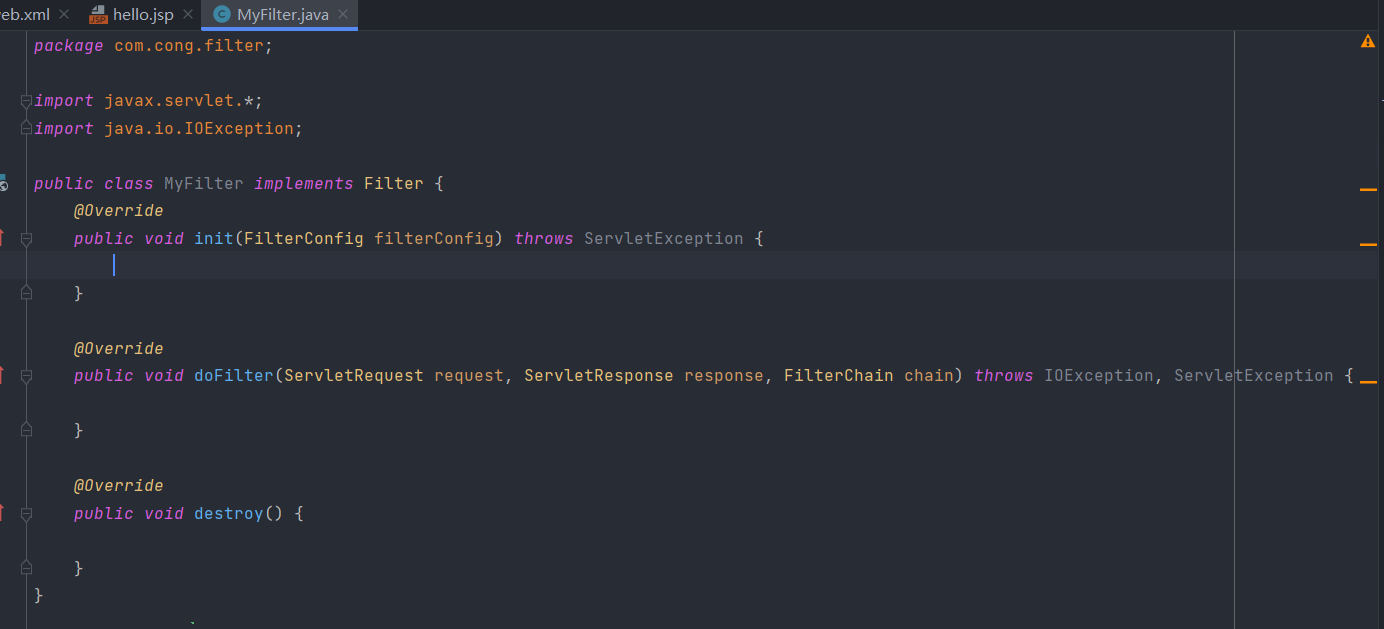Fold the doFilter method using its gutter arrow

pyautogui.click(x=26, y=376)
